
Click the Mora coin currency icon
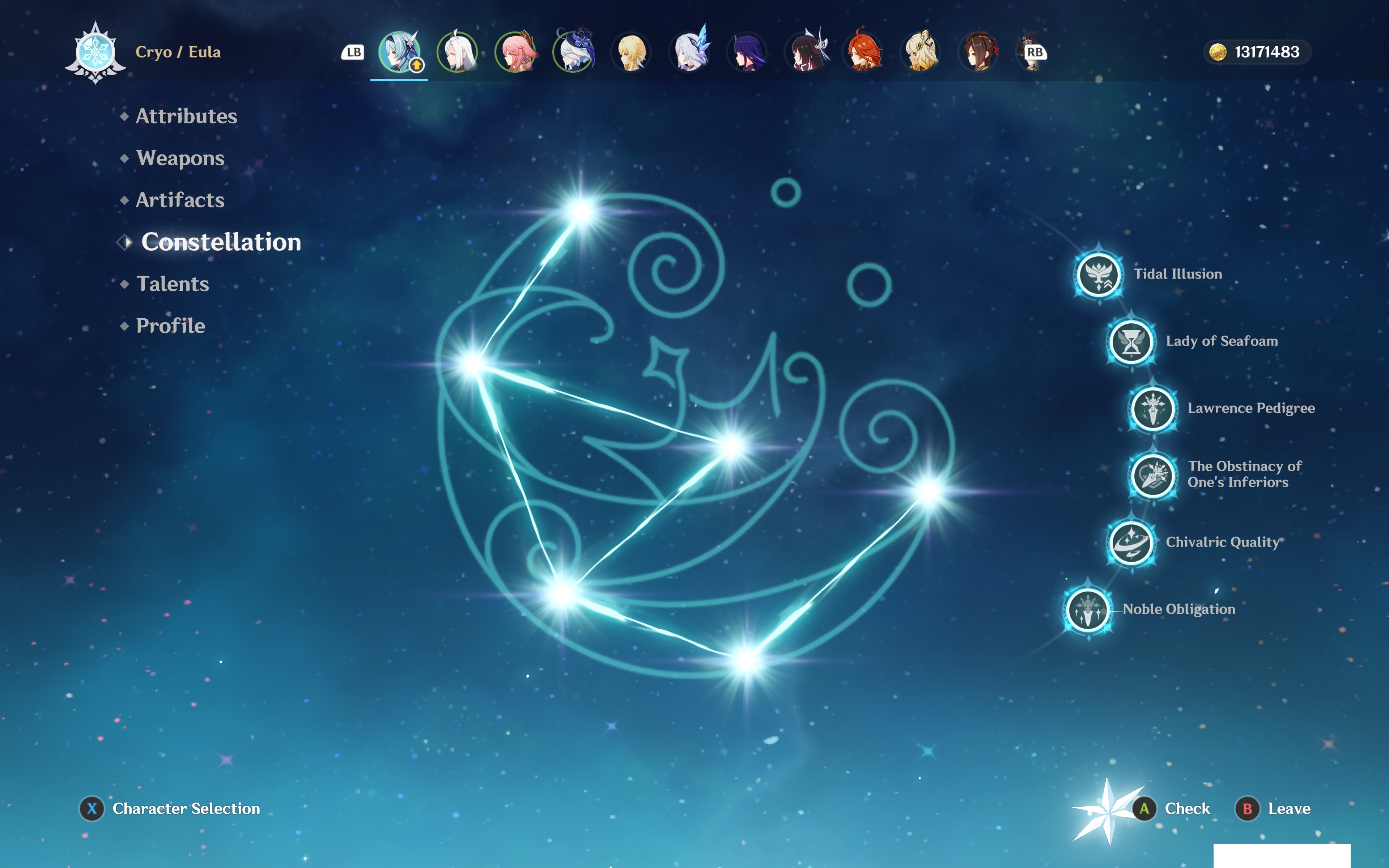pos(1218,52)
